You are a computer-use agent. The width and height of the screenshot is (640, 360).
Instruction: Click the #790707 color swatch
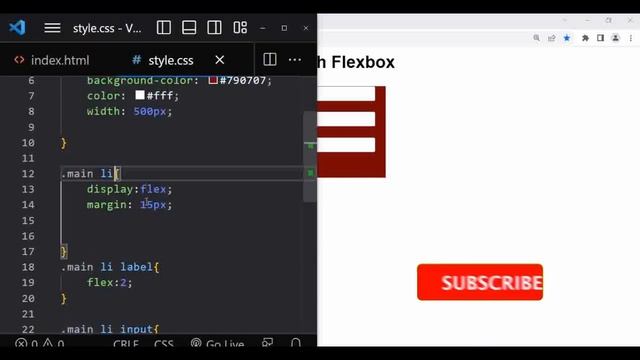[213, 80]
